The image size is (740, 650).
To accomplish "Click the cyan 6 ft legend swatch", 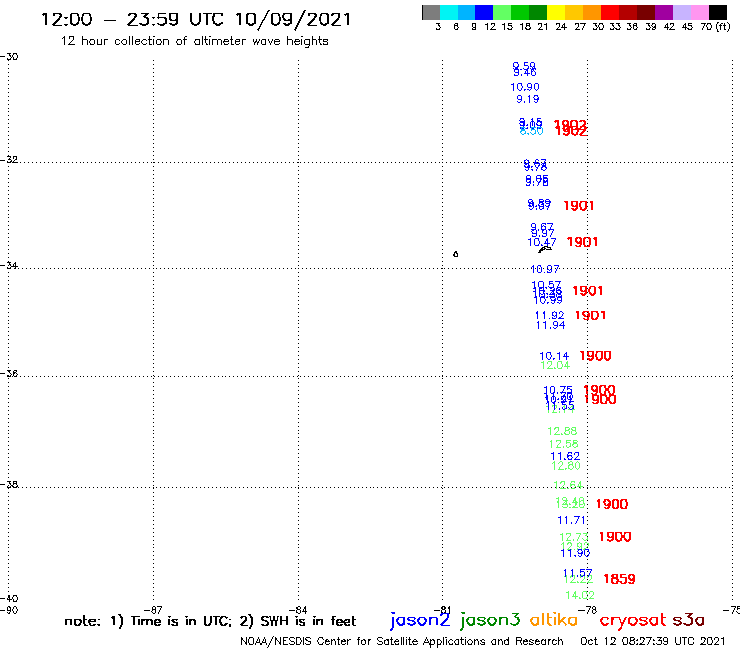I will [x=448, y=12].
